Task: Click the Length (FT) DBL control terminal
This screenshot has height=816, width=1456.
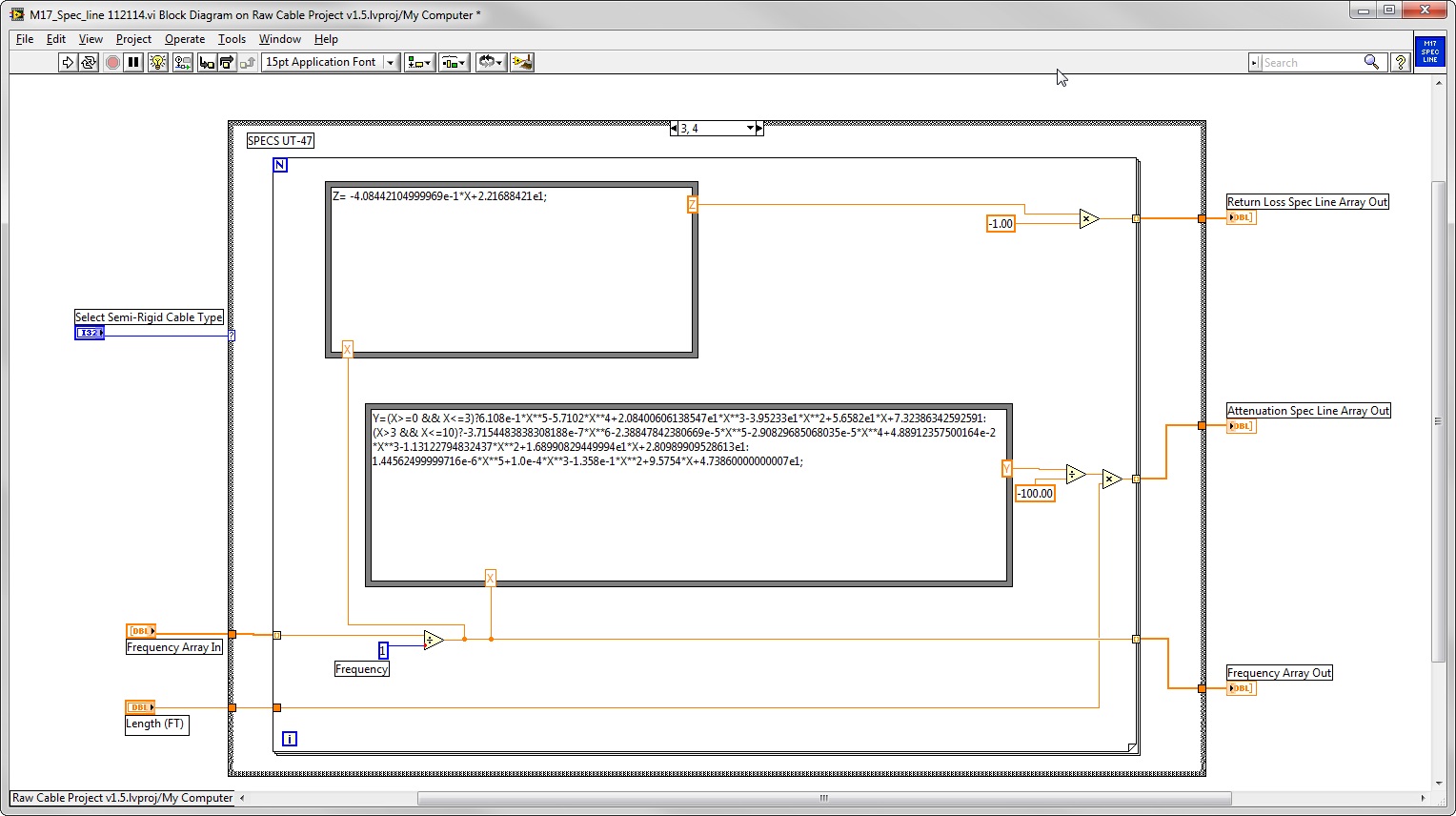Action: [141, 707]
